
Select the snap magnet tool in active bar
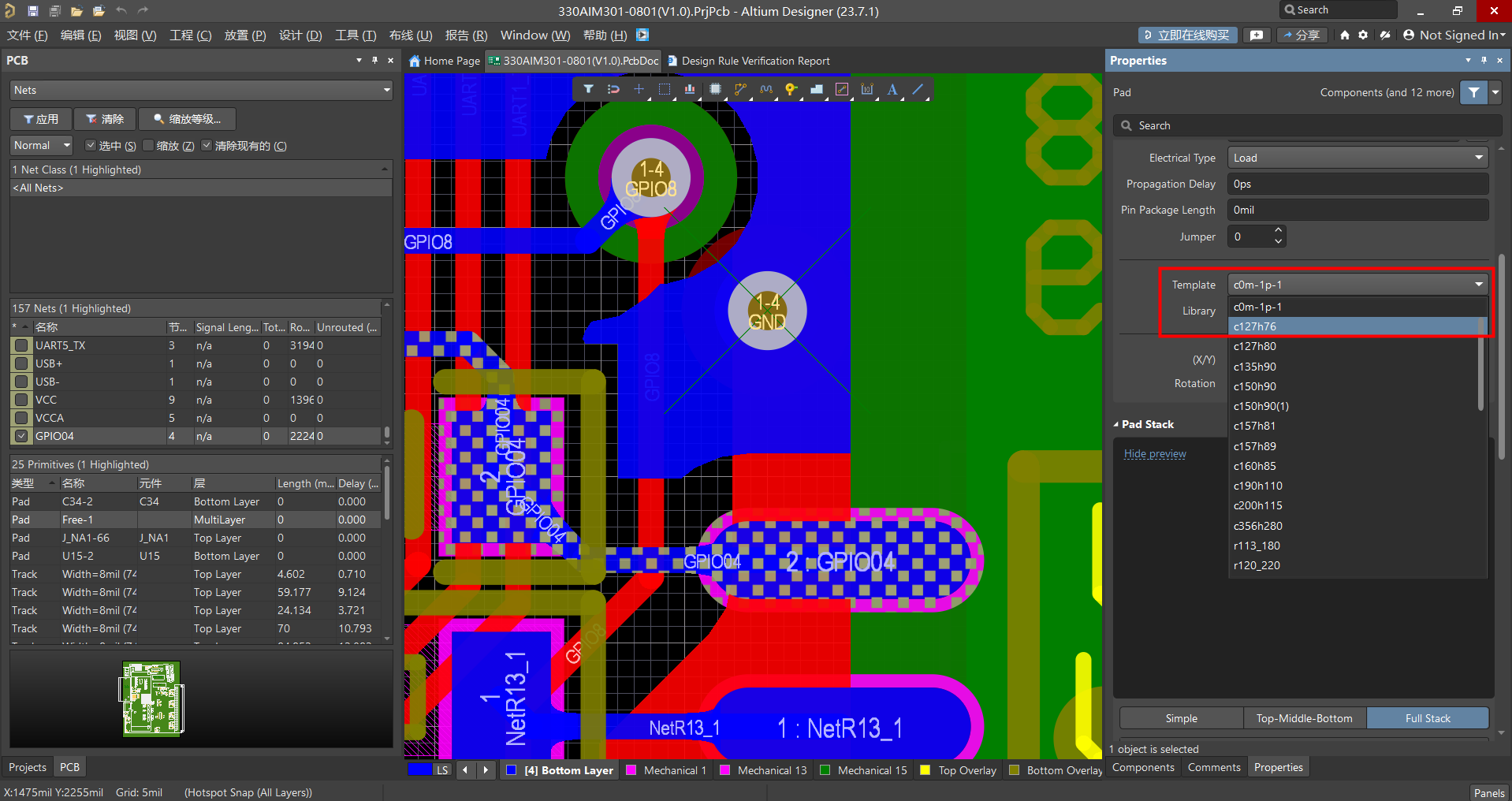[x=613, y=90]
